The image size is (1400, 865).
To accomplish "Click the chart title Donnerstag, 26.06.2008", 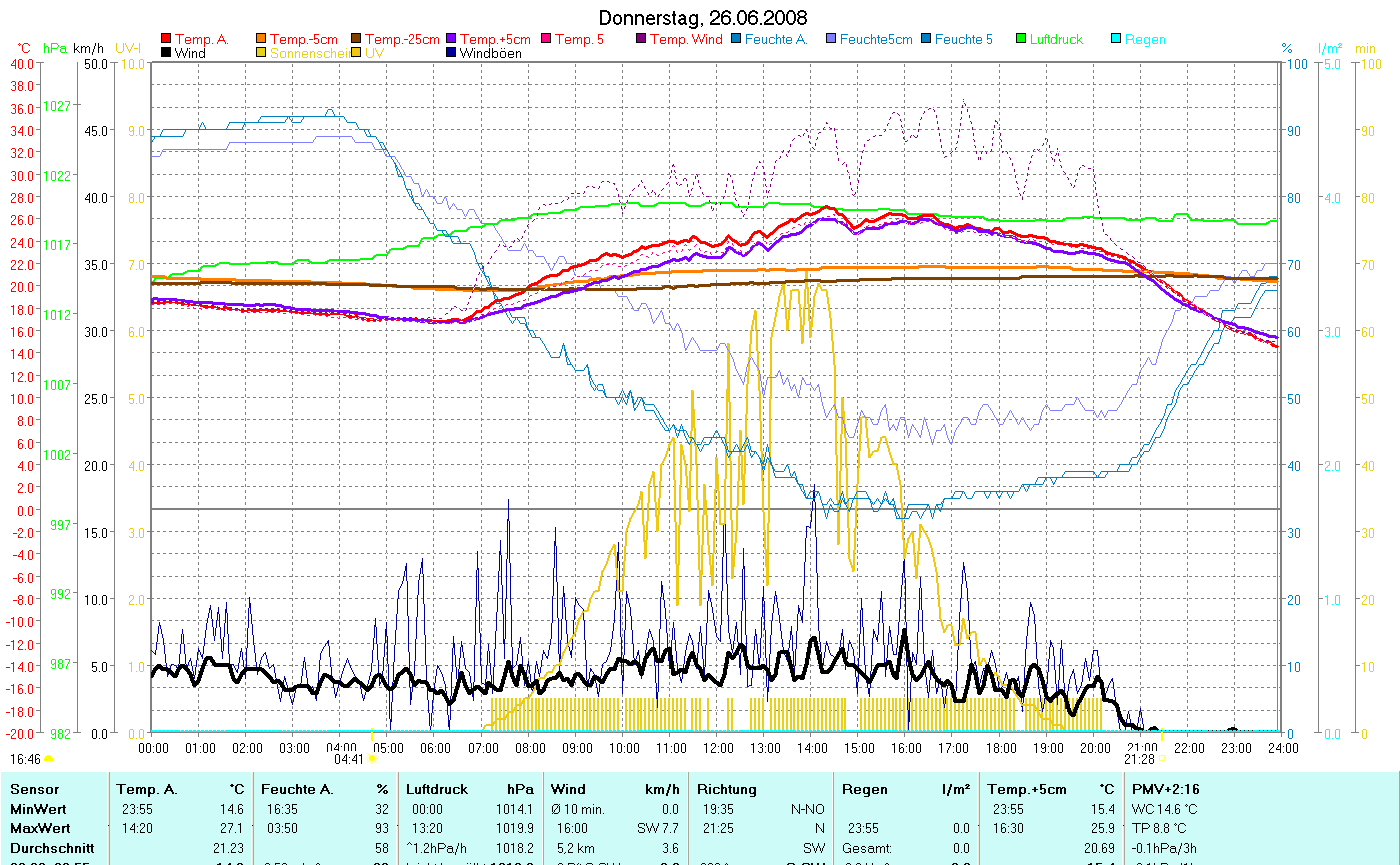I will coord(702,18).
